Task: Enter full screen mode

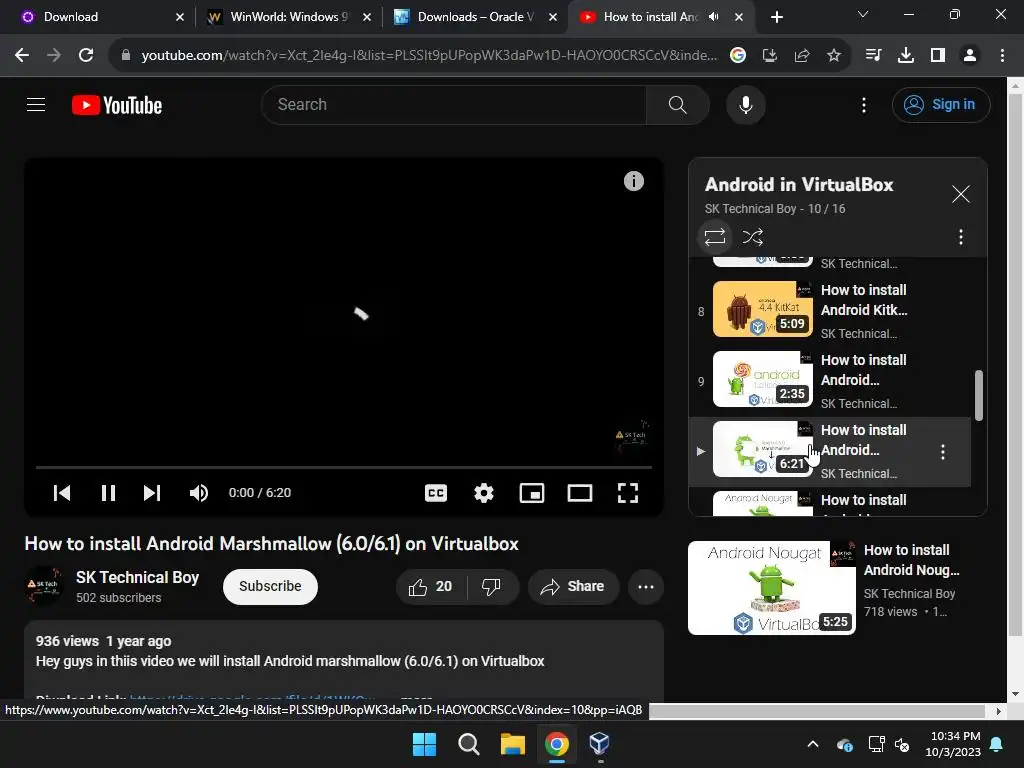Action: (x=628, y=493)
